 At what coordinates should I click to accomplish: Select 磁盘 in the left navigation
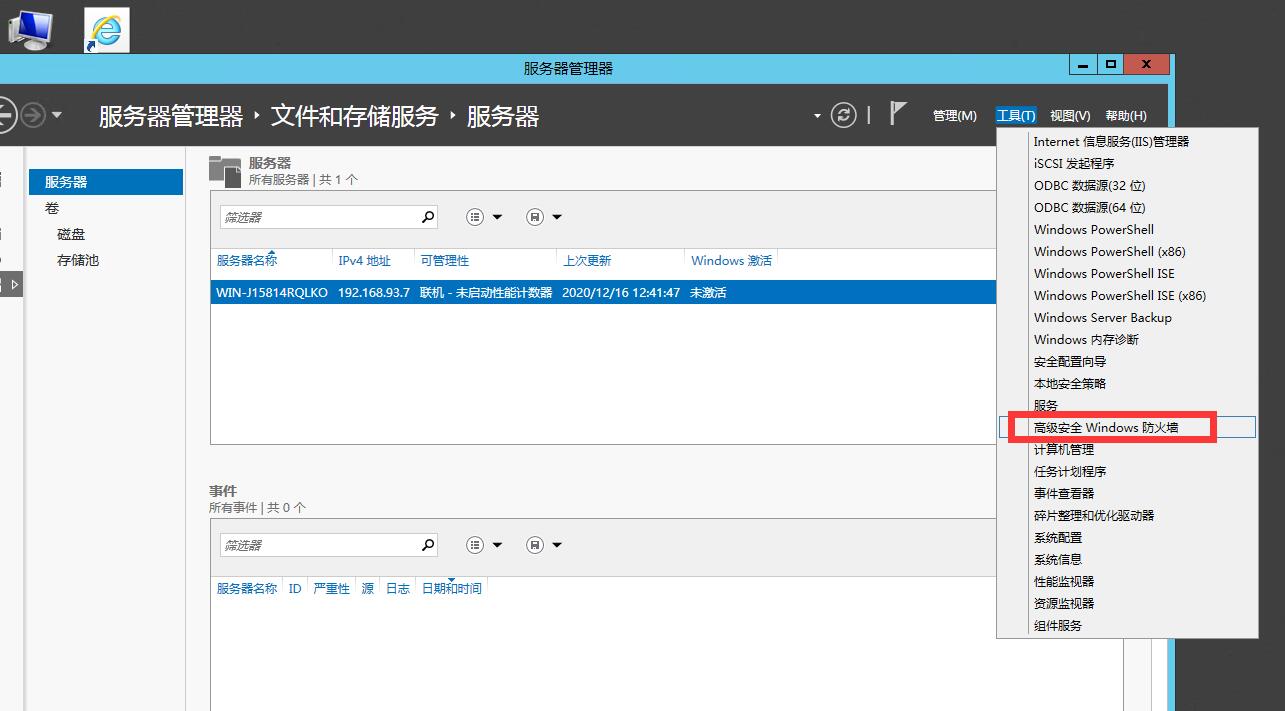click(x=71, y=234)
